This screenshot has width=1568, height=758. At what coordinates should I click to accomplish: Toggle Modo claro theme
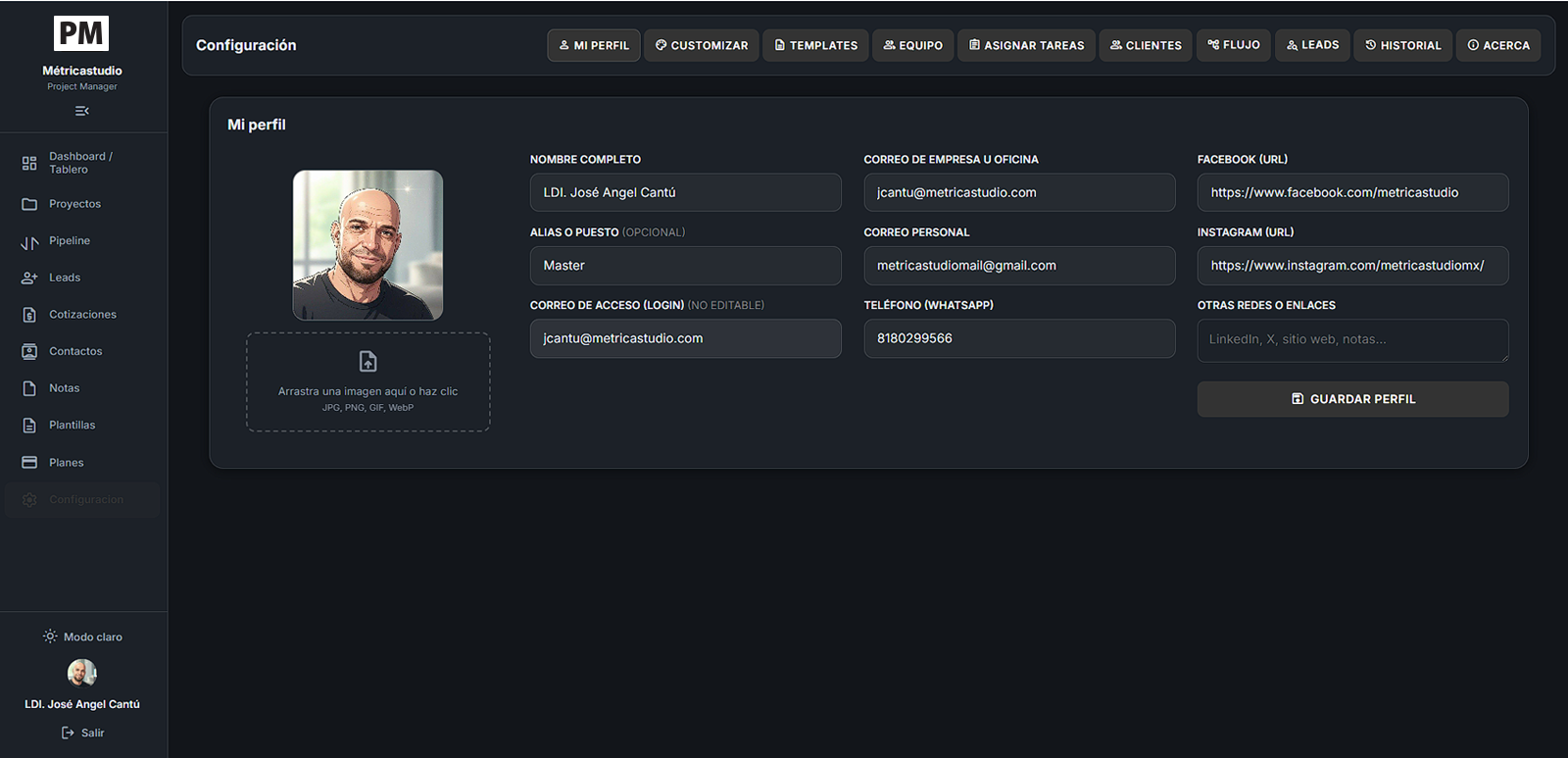coord(82,636)
